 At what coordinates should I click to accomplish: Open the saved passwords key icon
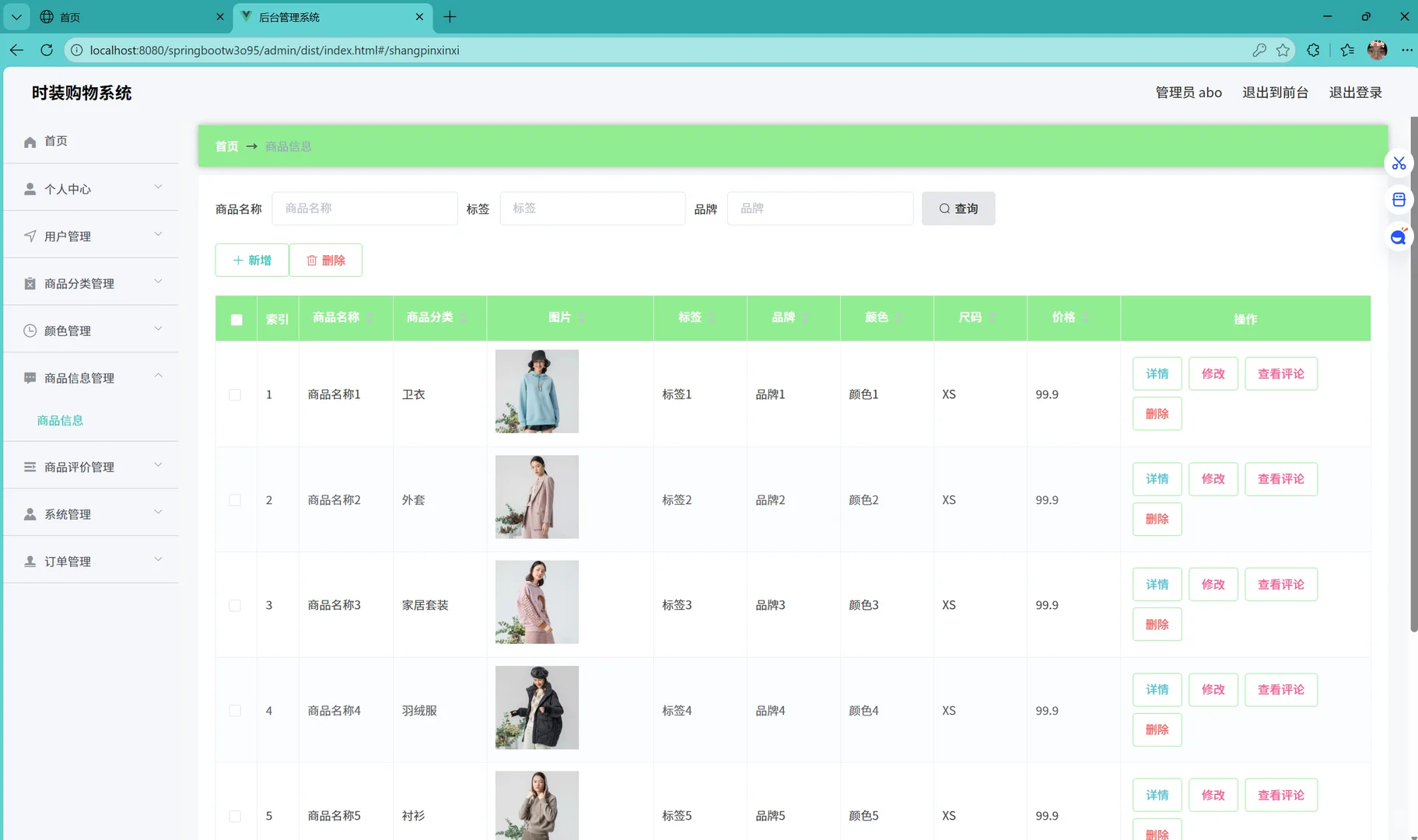point(1259,50)
